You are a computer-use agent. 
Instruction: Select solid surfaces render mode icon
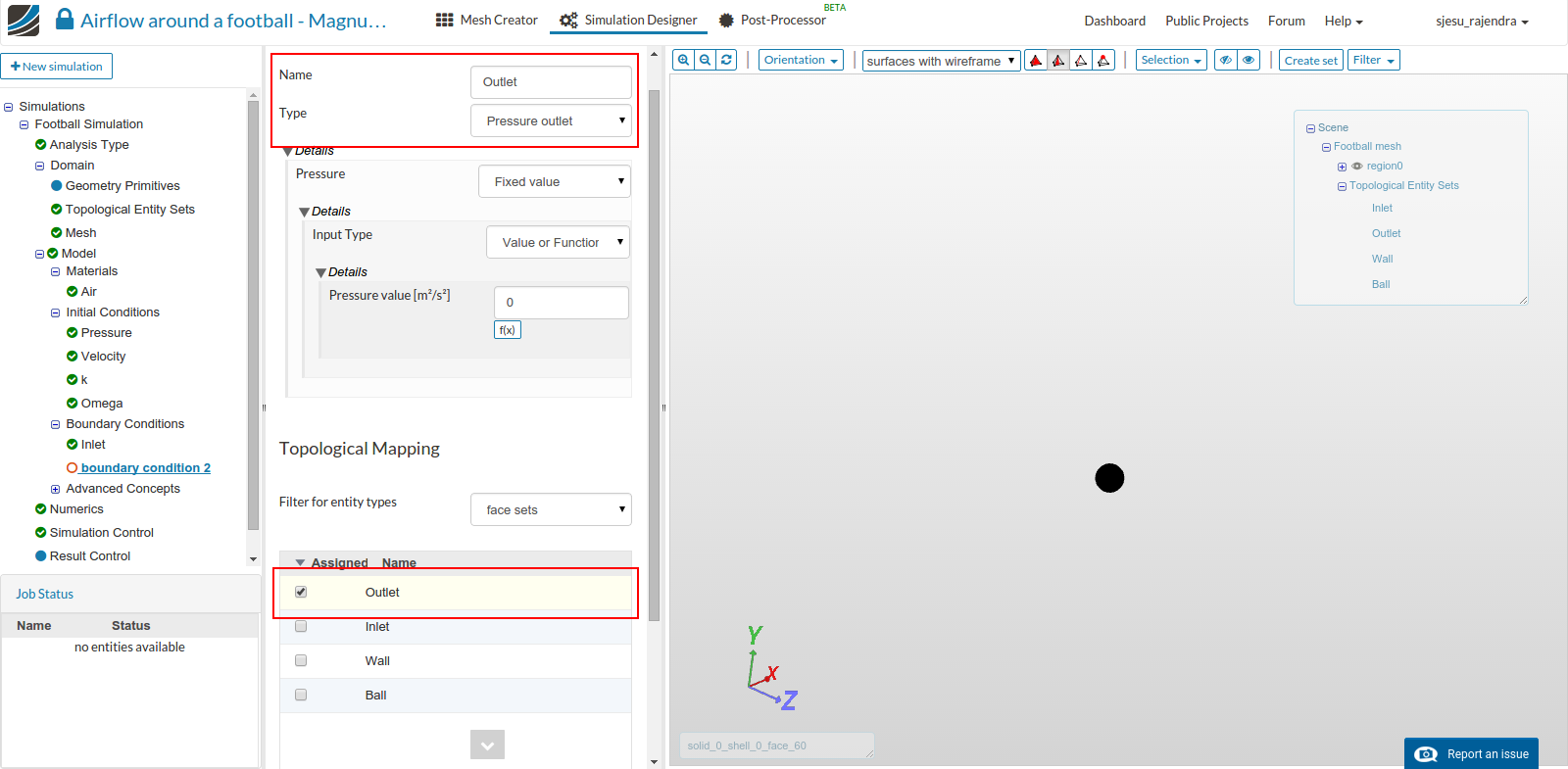pos(1036,61)
